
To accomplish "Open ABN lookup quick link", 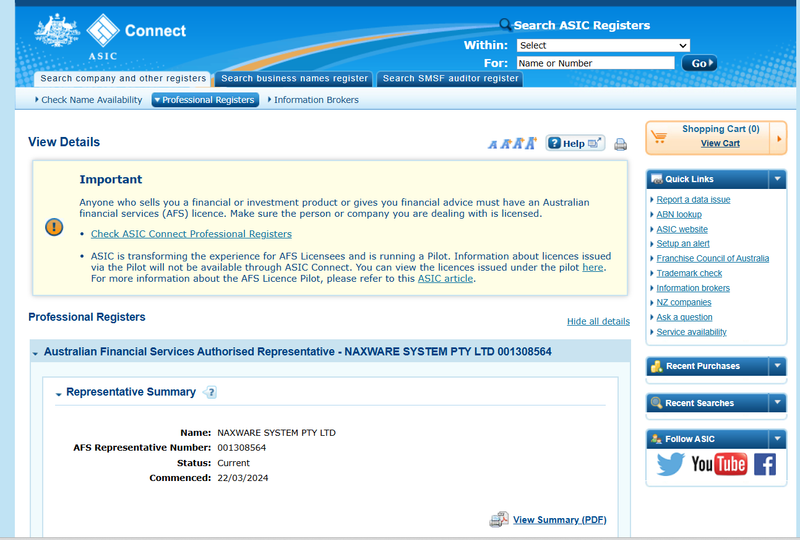I will point(679,214).
